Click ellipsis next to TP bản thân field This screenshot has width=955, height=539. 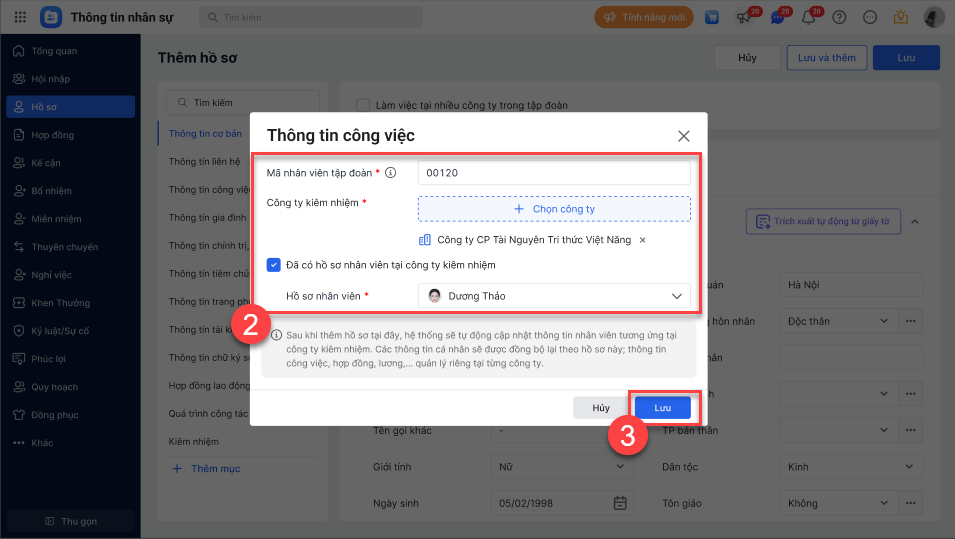911,430
